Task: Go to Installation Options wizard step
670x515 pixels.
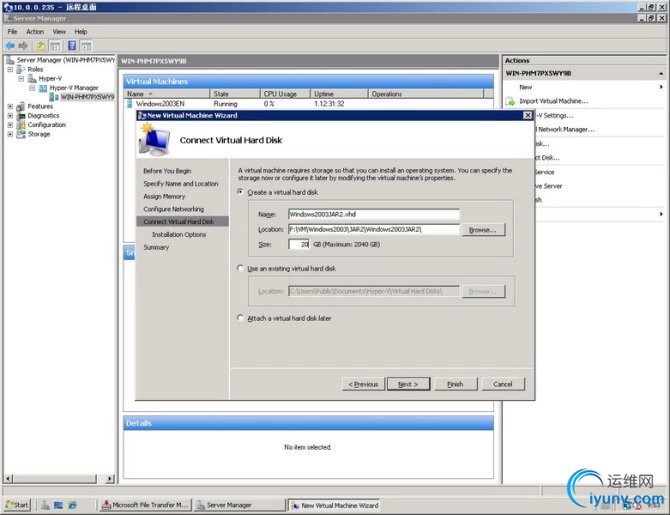Action: (179, 235)
